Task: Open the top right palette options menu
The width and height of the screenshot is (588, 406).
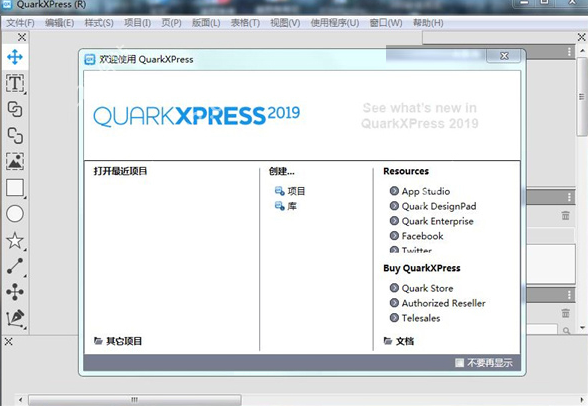Action: tap(569, 52)
